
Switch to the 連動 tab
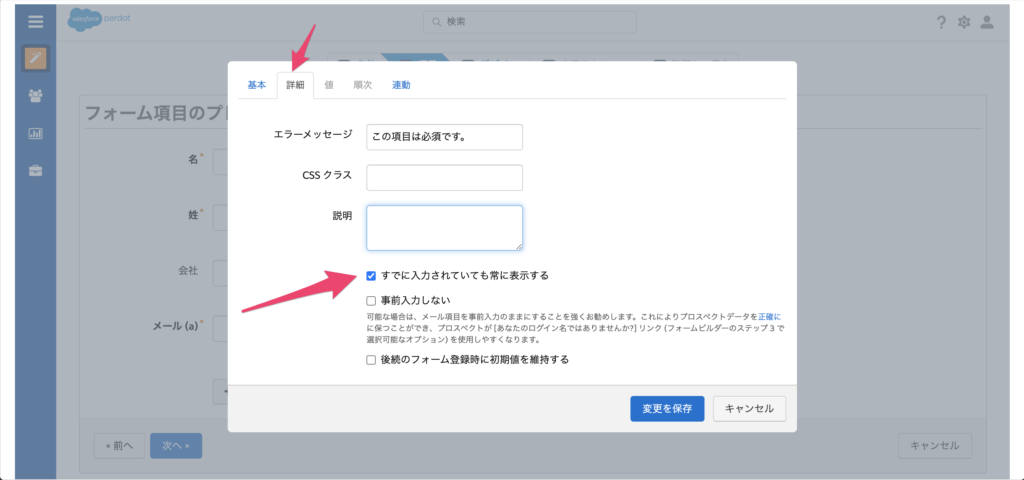401,85
